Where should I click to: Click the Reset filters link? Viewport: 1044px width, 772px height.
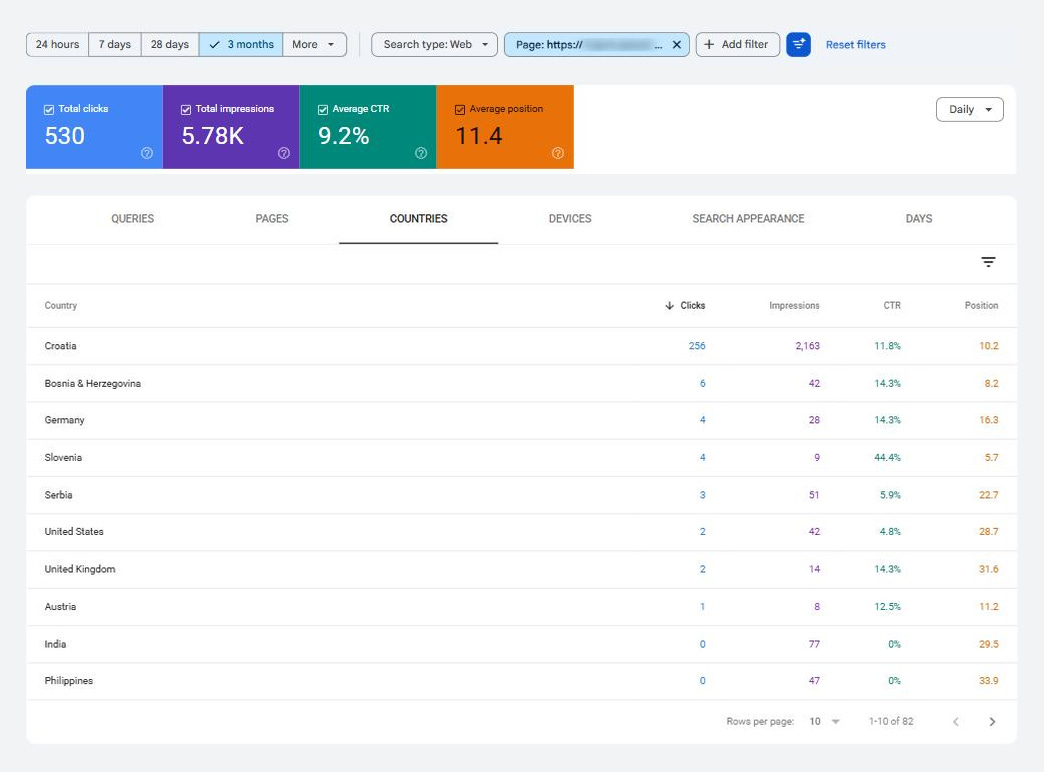coord(856,45)
